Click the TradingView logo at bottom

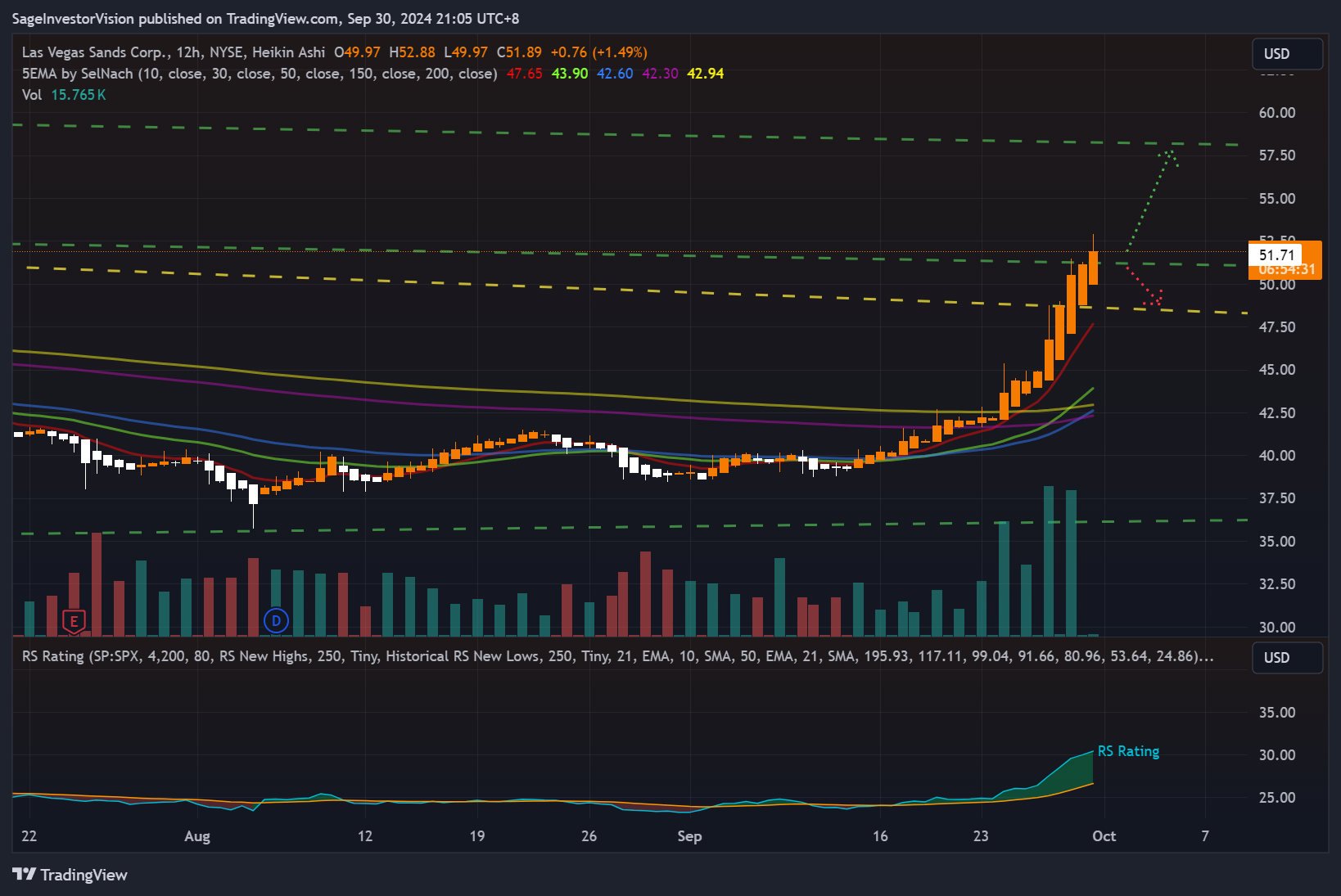(70, 875)
